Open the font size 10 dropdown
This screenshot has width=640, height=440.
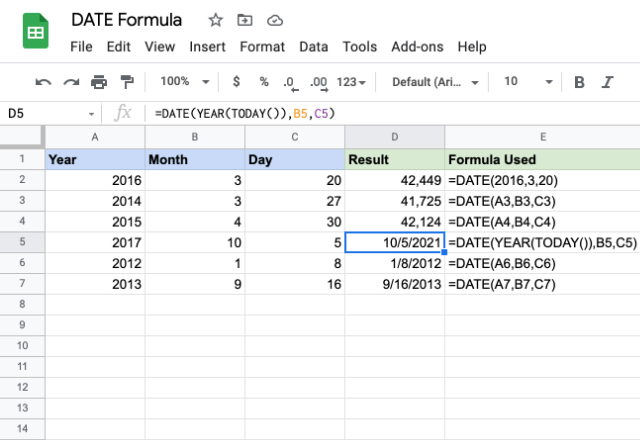coord(528,82)
